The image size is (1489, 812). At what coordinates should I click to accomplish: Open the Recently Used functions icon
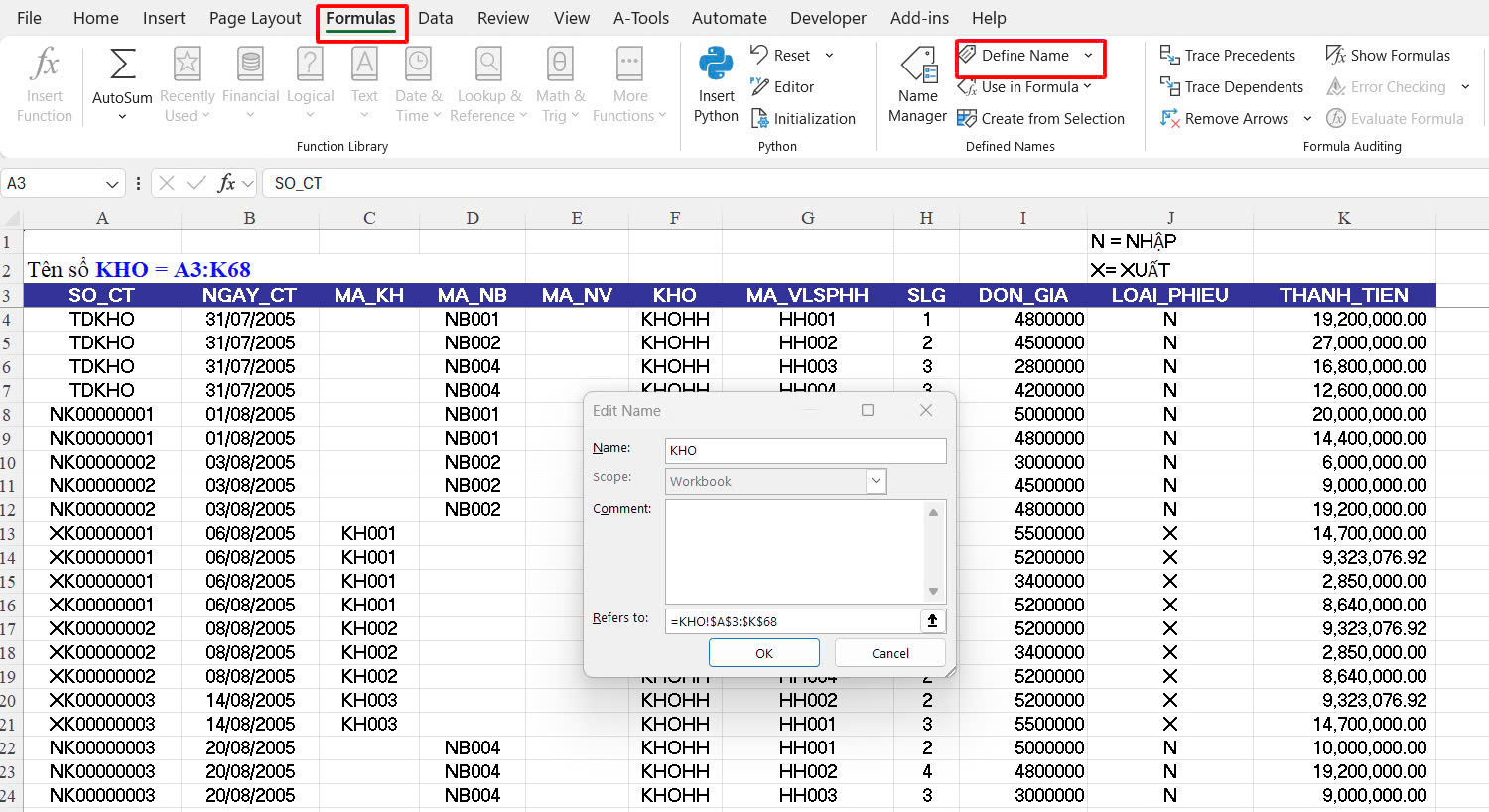[x=187, y=66]
